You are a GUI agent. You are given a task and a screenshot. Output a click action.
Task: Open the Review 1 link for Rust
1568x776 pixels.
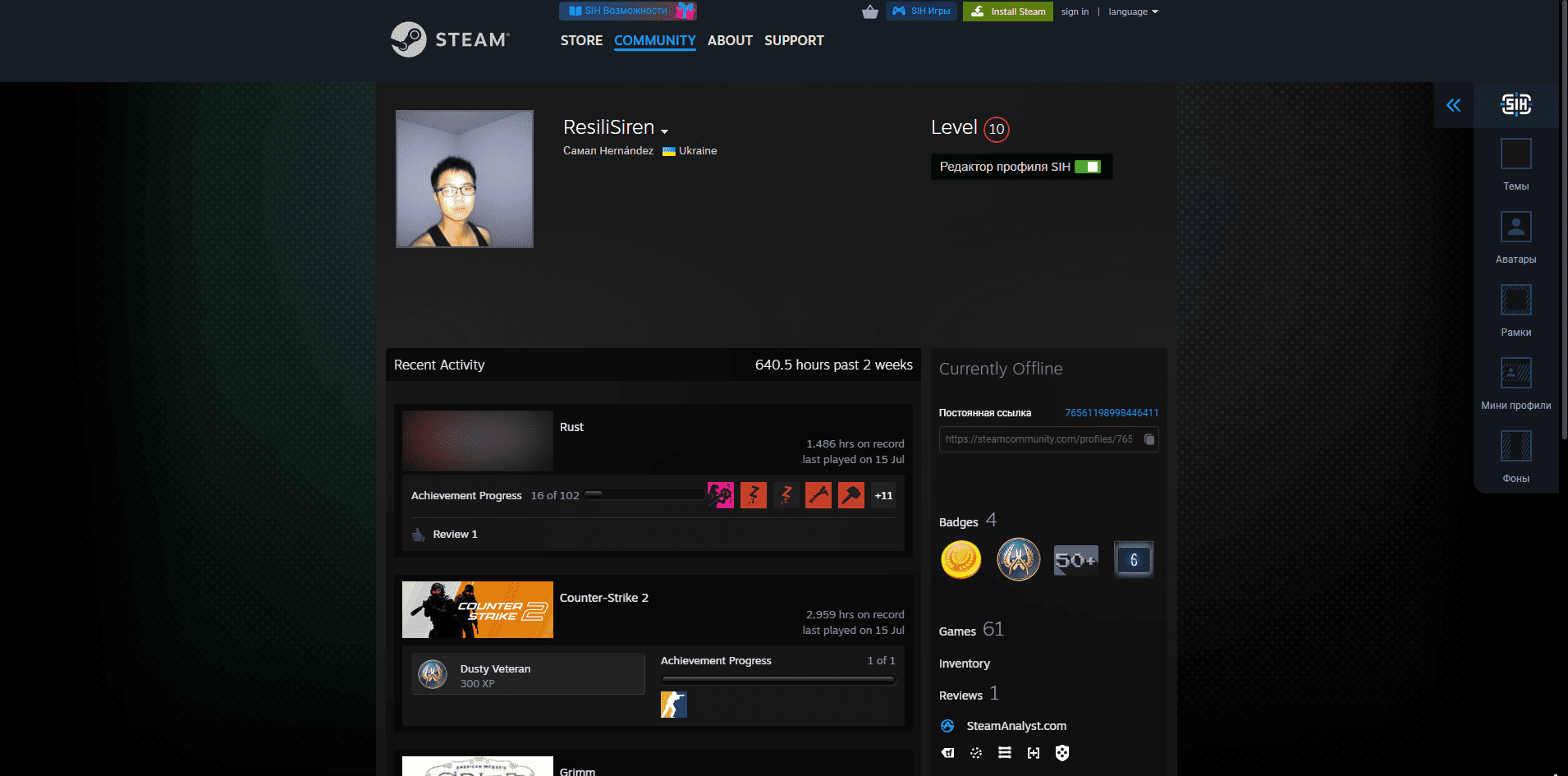(x=455, y=535)
